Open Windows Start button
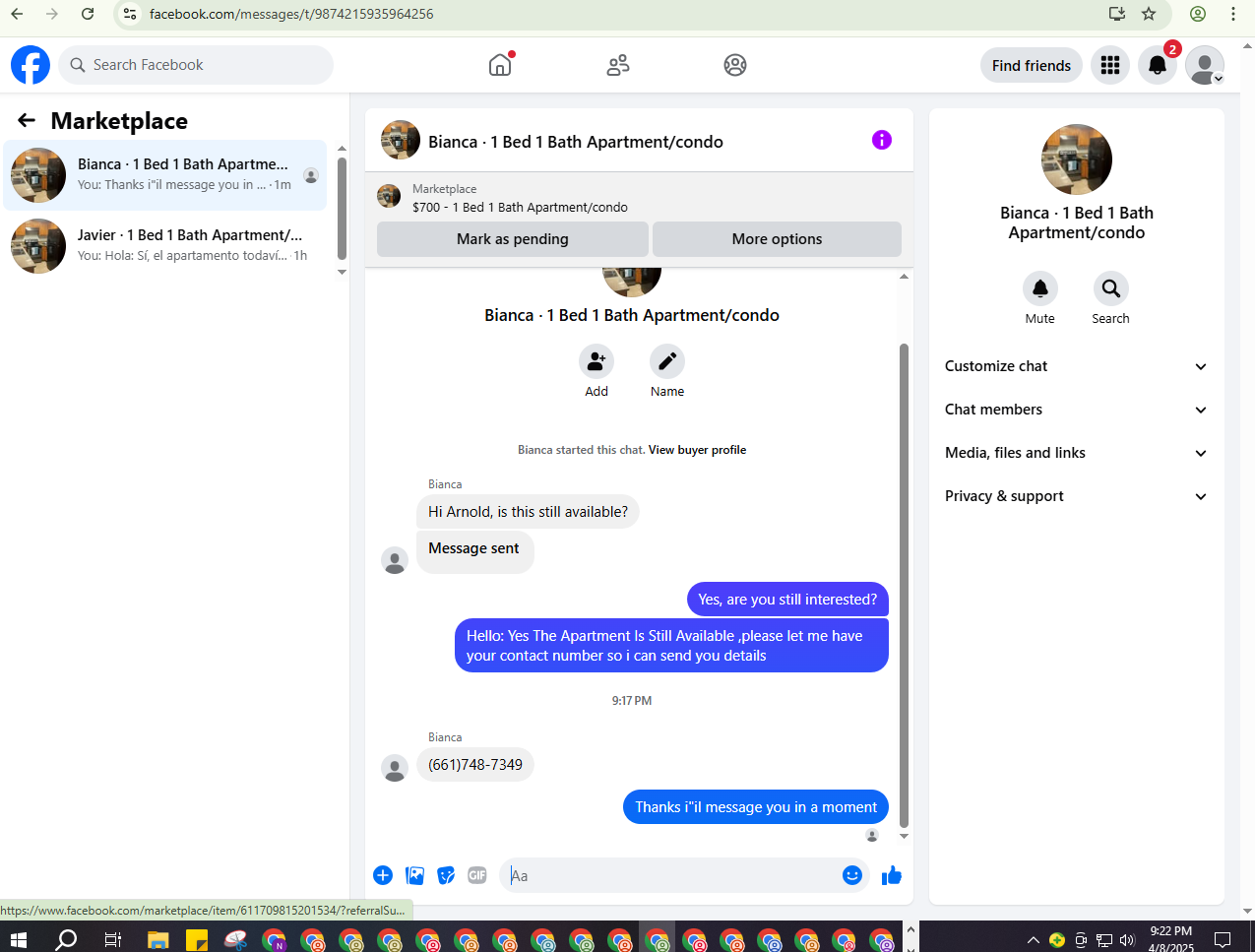 18,939
